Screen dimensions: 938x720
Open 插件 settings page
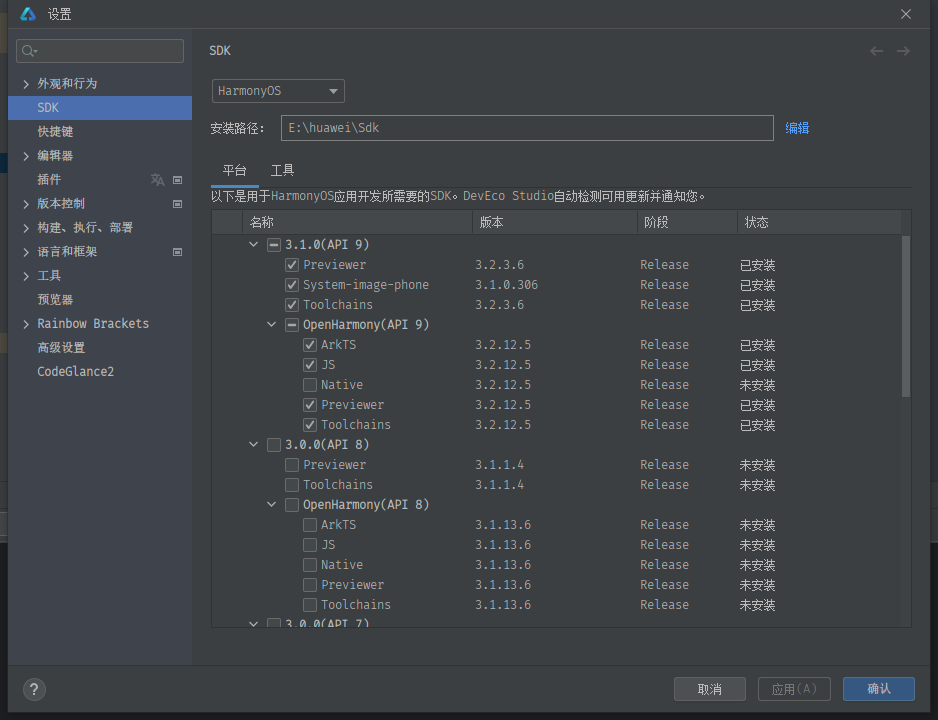pos(49,179)
